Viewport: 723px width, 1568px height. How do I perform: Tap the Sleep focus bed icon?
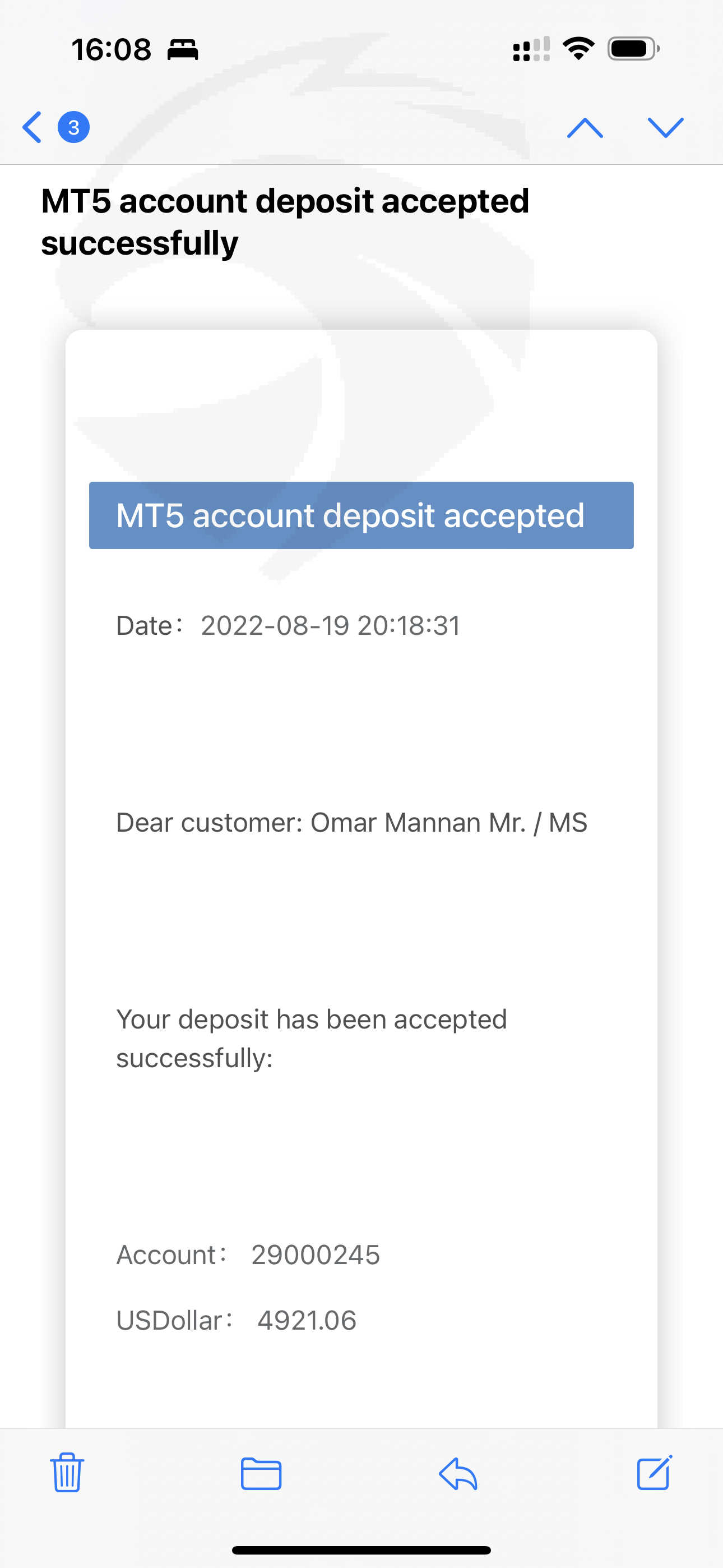tap(183, 49)
